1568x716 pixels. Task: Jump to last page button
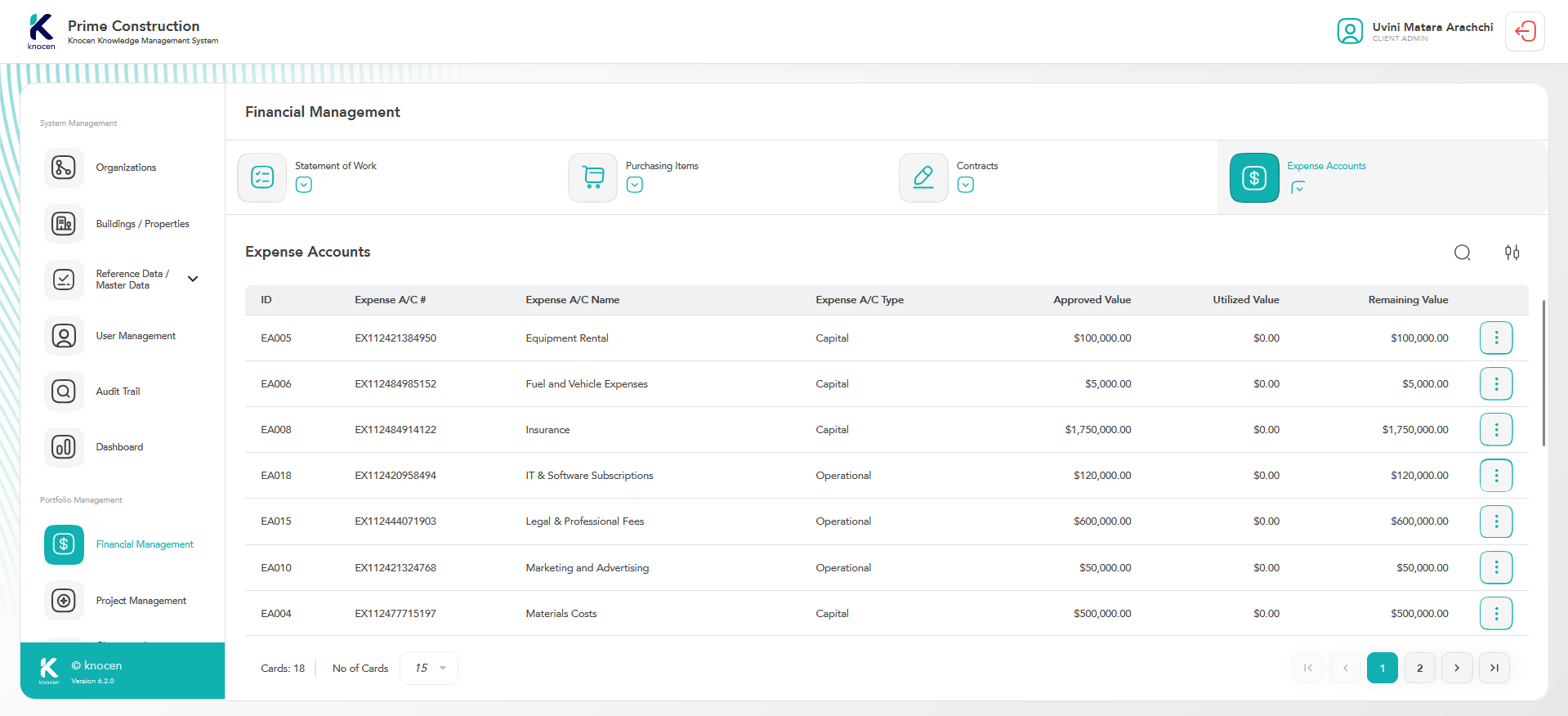1494,668
